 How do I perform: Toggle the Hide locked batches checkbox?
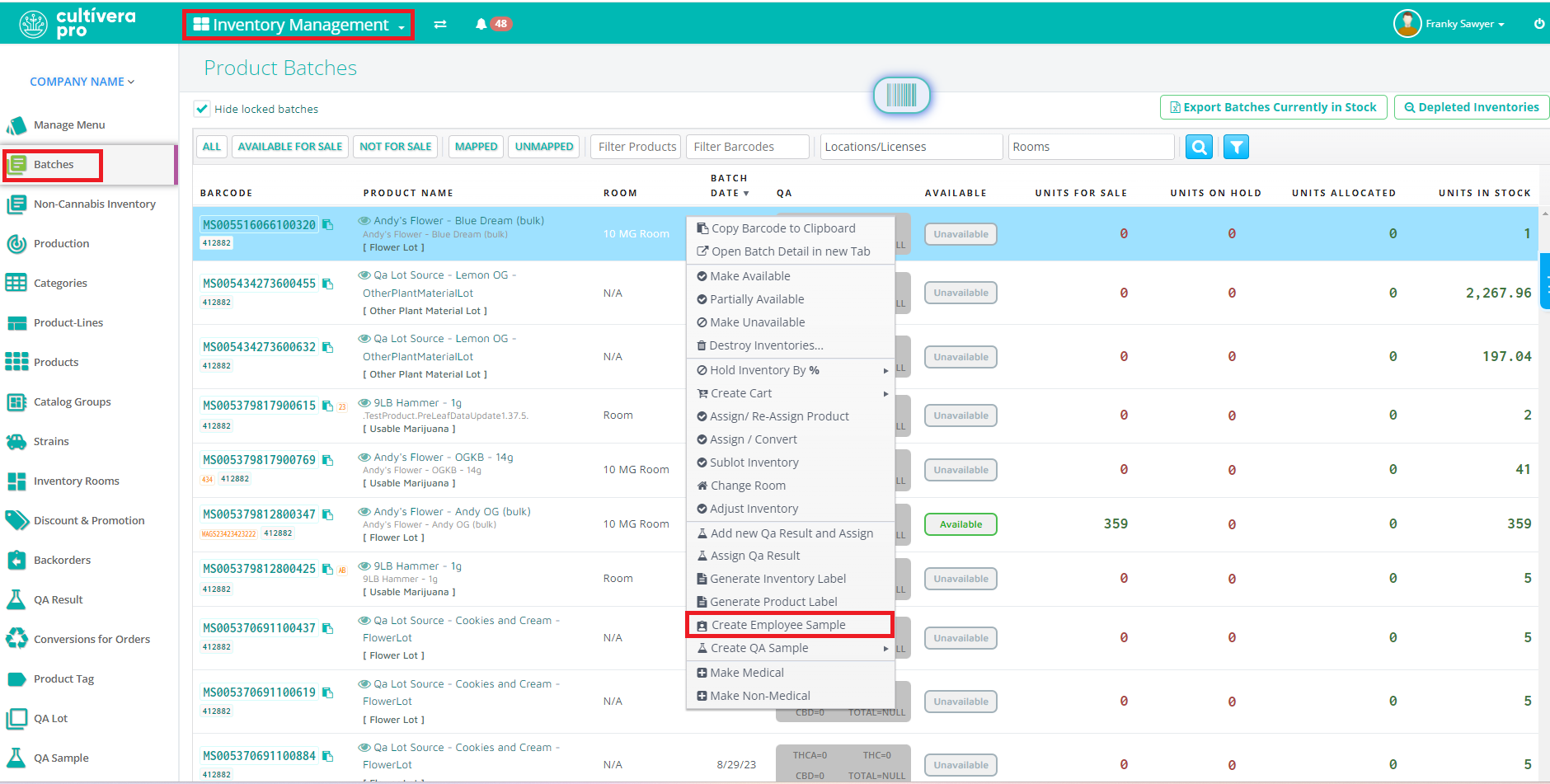pos(202,109)
